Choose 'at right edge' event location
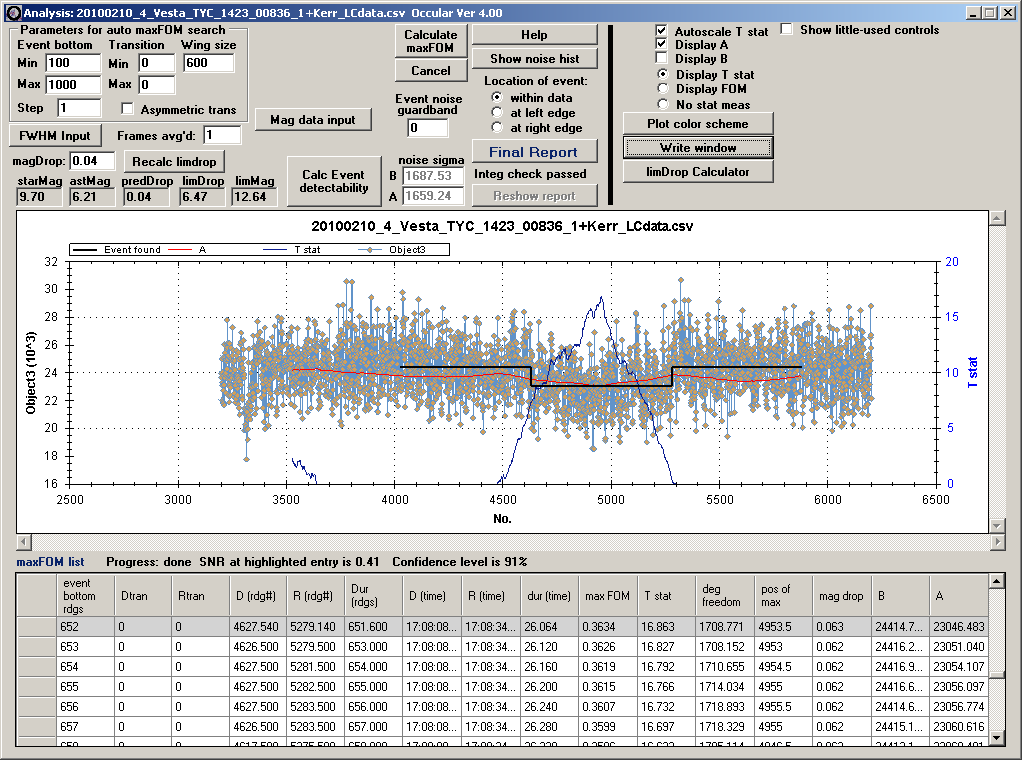 tap(497, 127)
